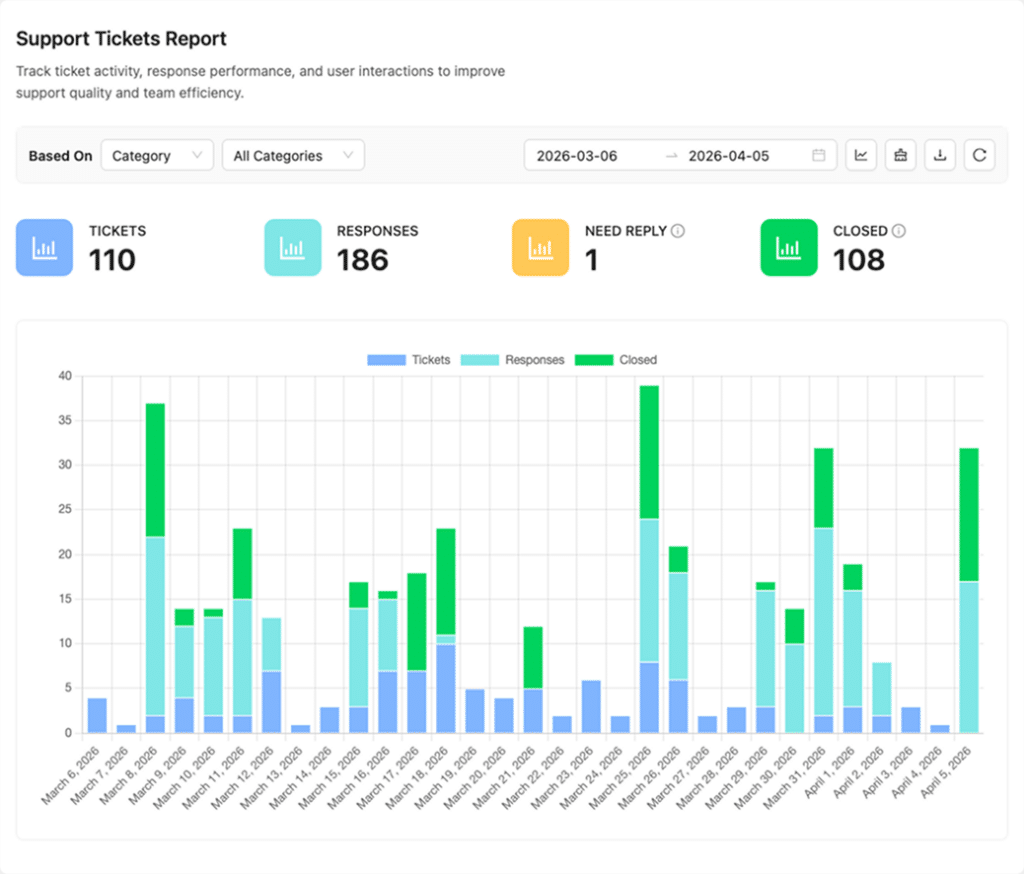Click the end date 2026-04-05 field
The image size is (1024, 874).
(x=729, y=155)
